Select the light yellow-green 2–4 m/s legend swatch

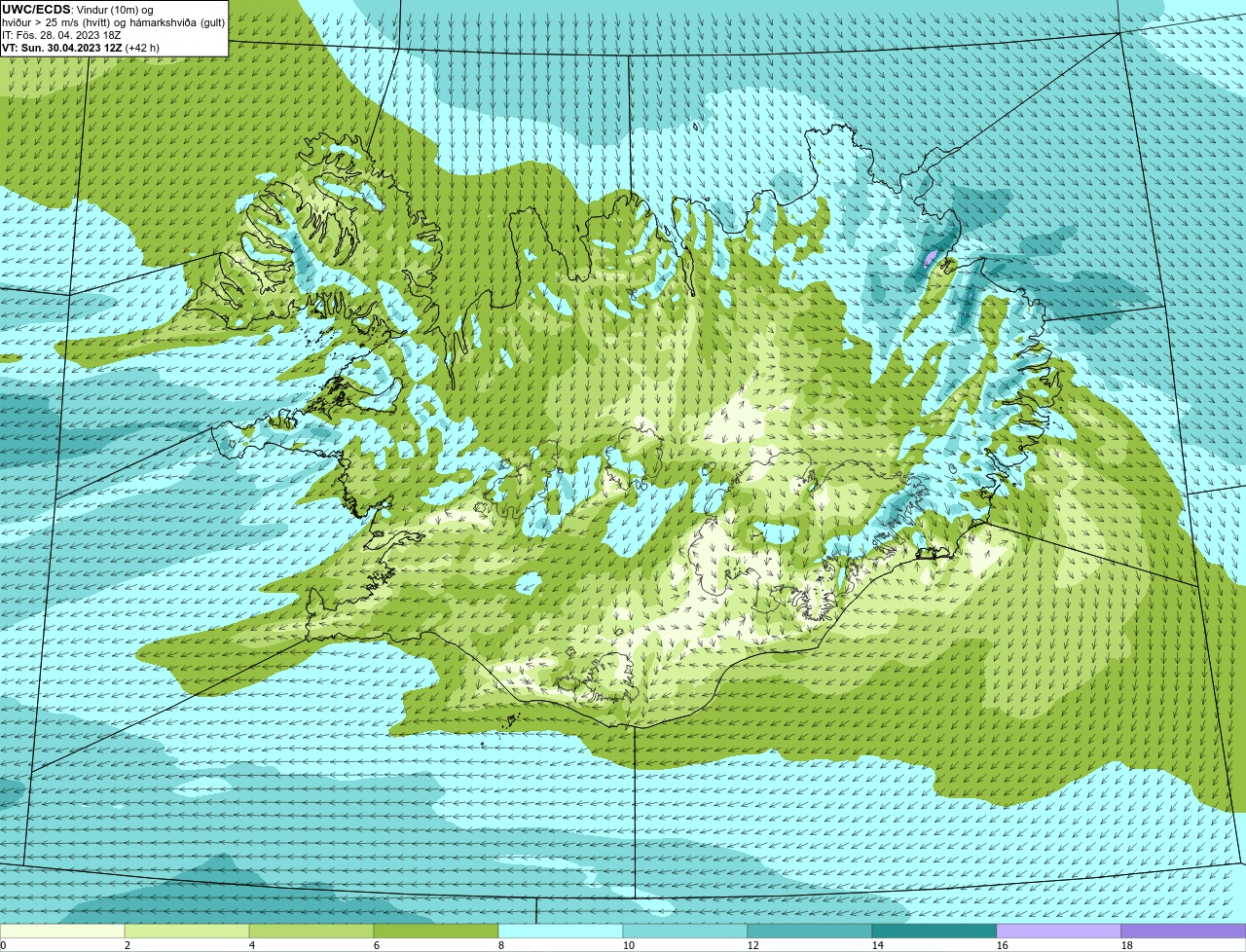pyautogui.click(x=187, y=931)
